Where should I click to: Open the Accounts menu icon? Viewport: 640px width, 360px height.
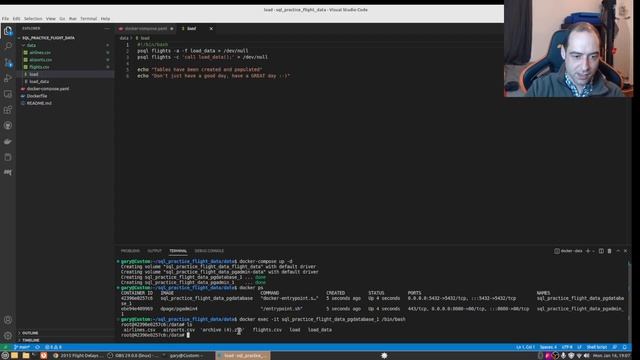click(8, 320)
